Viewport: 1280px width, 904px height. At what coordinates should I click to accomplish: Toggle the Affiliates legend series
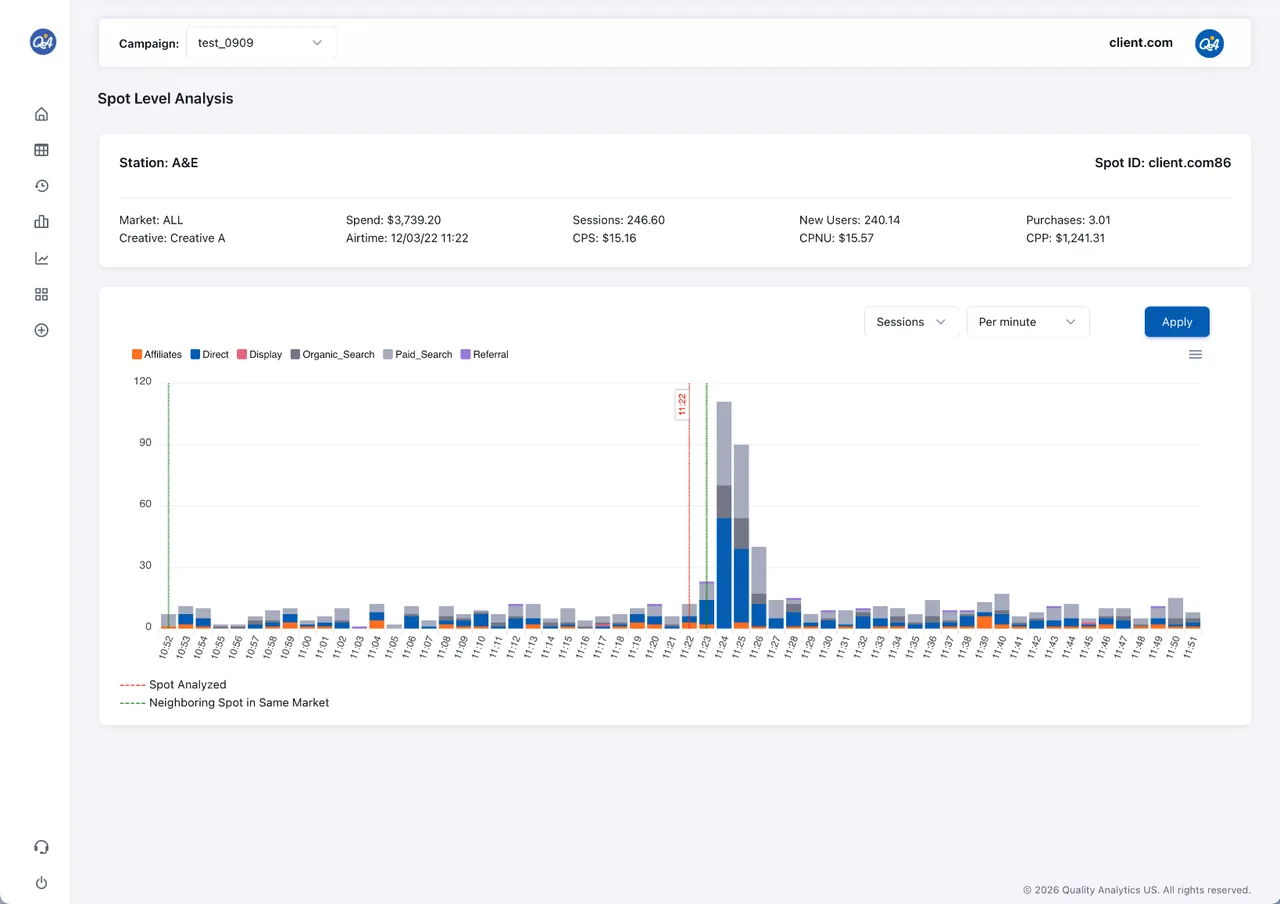point(157,354)
